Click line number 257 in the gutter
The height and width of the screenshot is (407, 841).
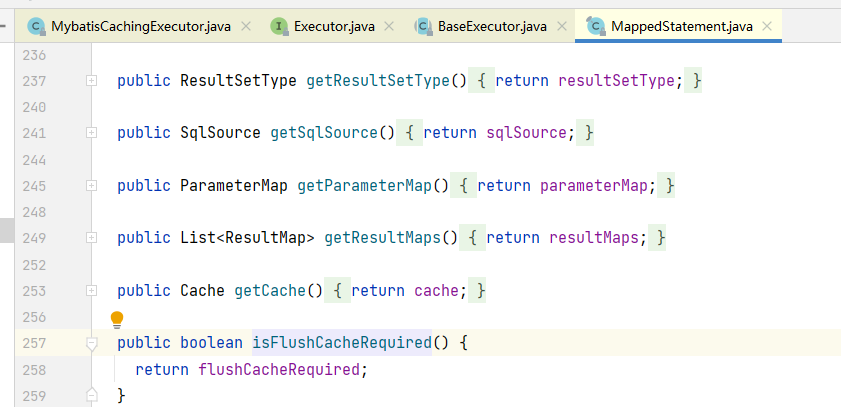click(35, 343)
